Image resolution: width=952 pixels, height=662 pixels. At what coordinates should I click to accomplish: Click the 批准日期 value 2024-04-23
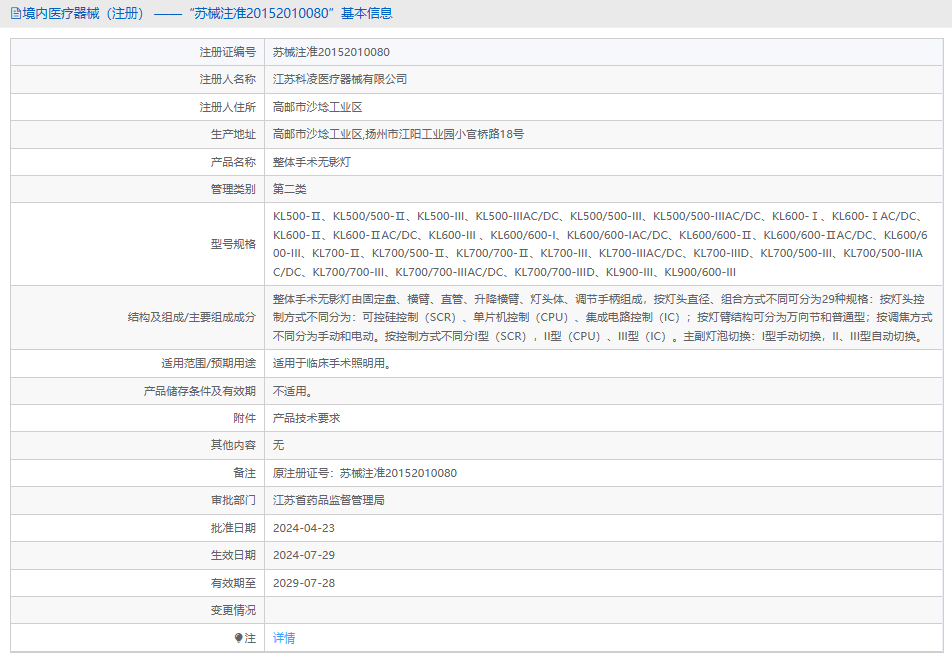[x=304, y=528]
